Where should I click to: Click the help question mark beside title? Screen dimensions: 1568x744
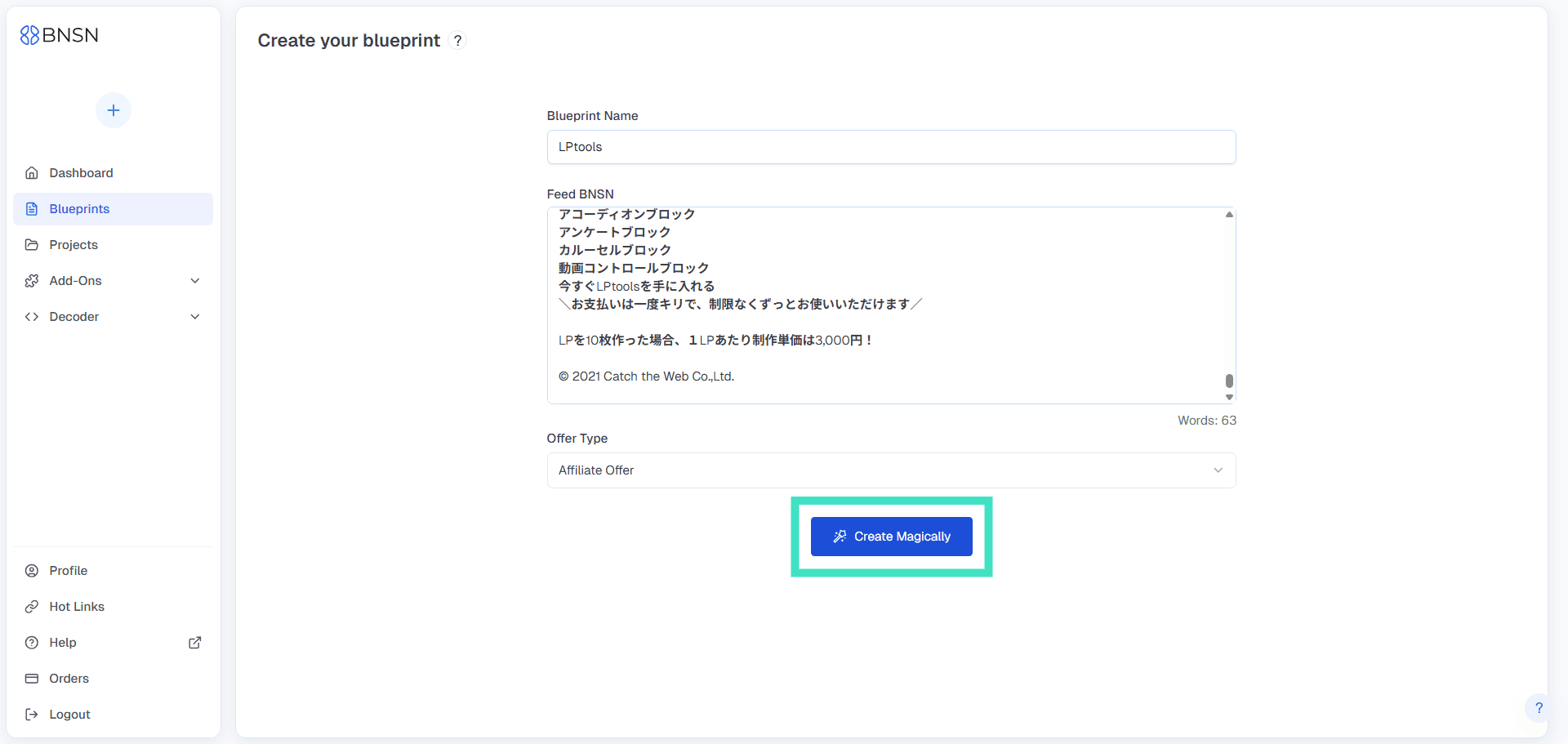(458, 41)
